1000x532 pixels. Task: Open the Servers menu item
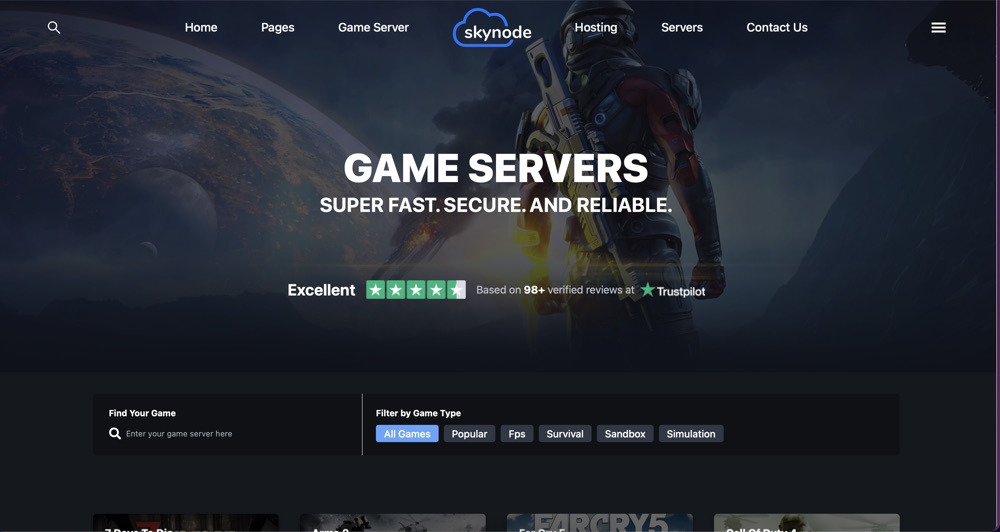(x=682, y=27)
